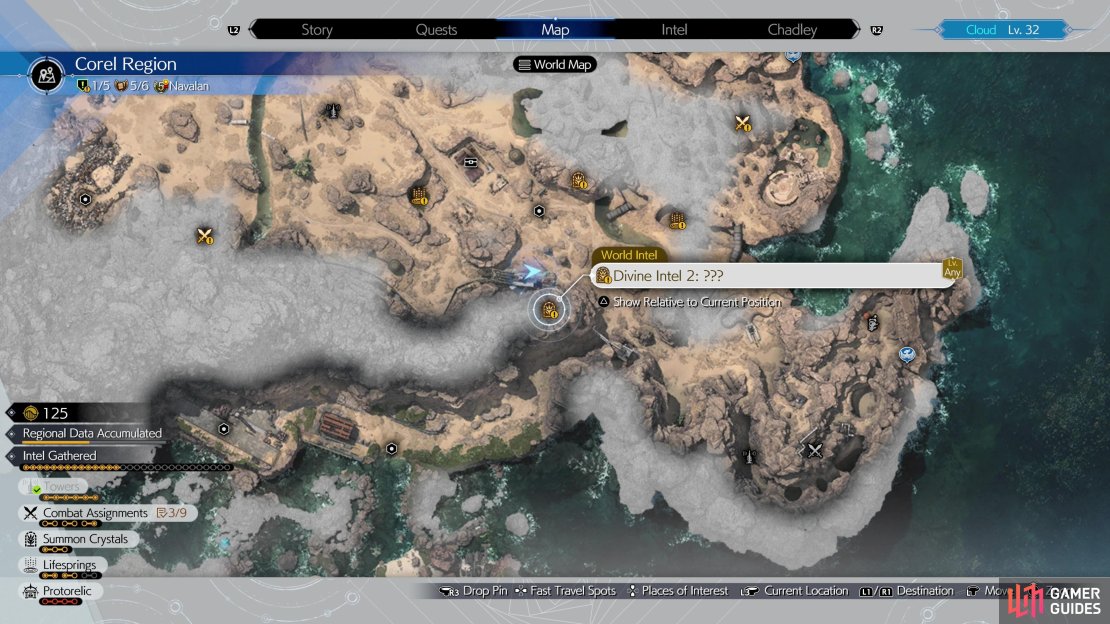Select the hexagon marker on the southwest dock

pos(224,429)
